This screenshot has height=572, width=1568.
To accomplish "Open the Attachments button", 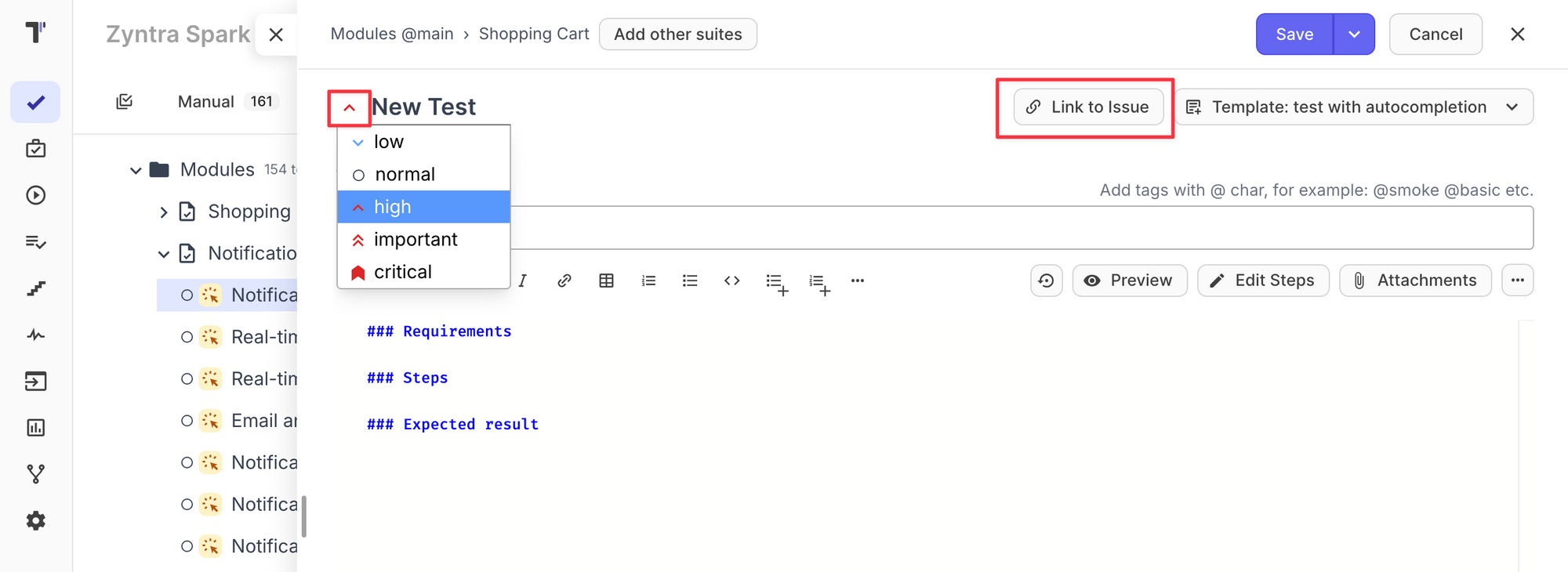I will 1415,281.
